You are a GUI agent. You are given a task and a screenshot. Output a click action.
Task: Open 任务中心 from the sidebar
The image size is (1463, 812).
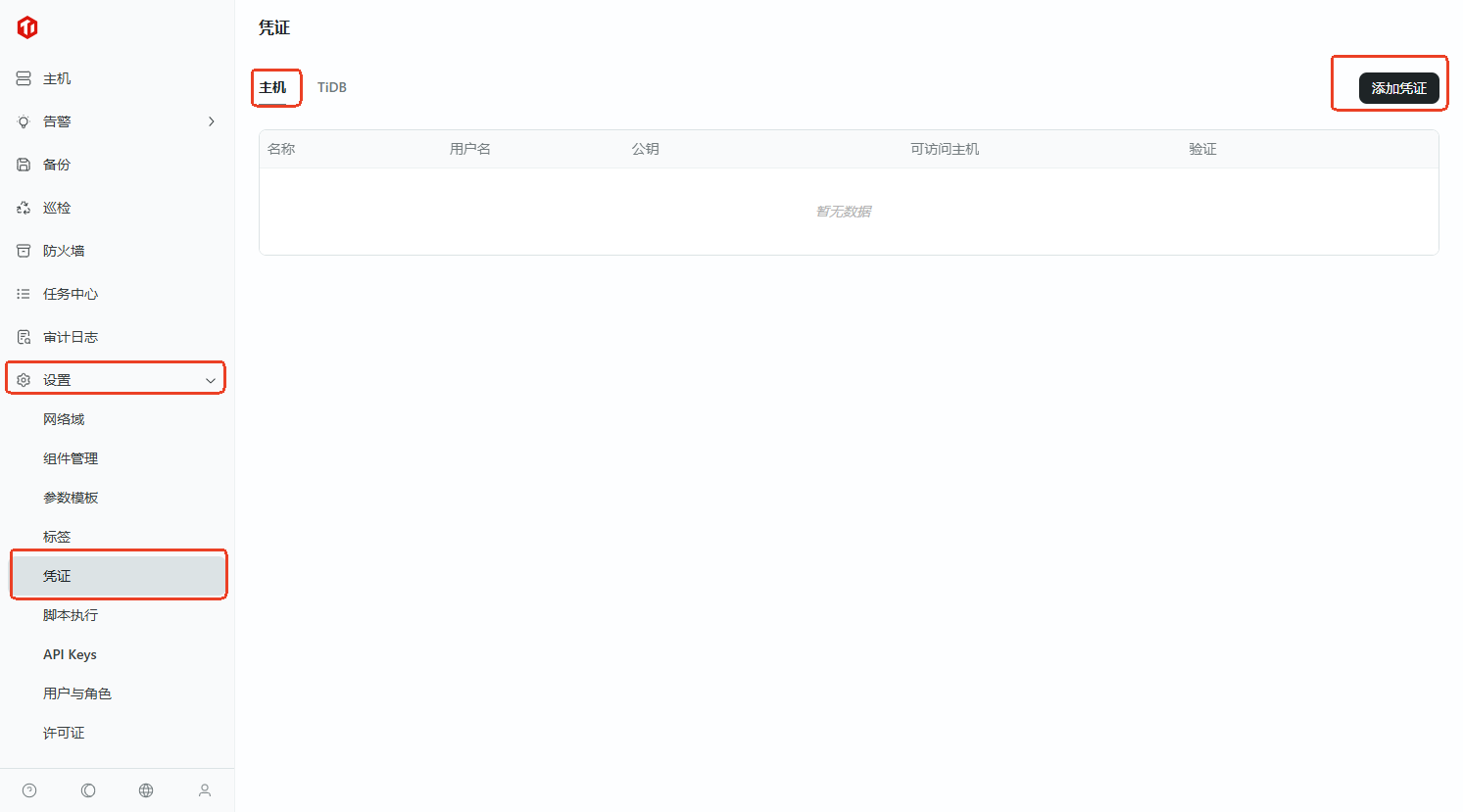pyautogui.click(x=71, y=294)
